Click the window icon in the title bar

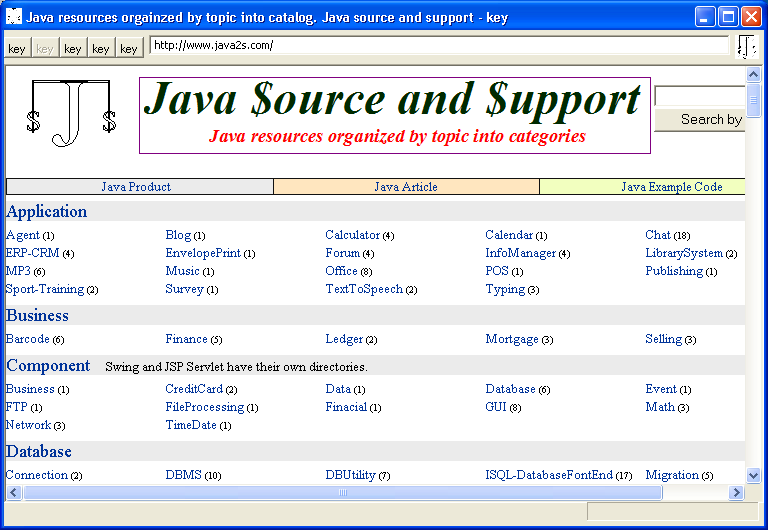coord(14,17)
